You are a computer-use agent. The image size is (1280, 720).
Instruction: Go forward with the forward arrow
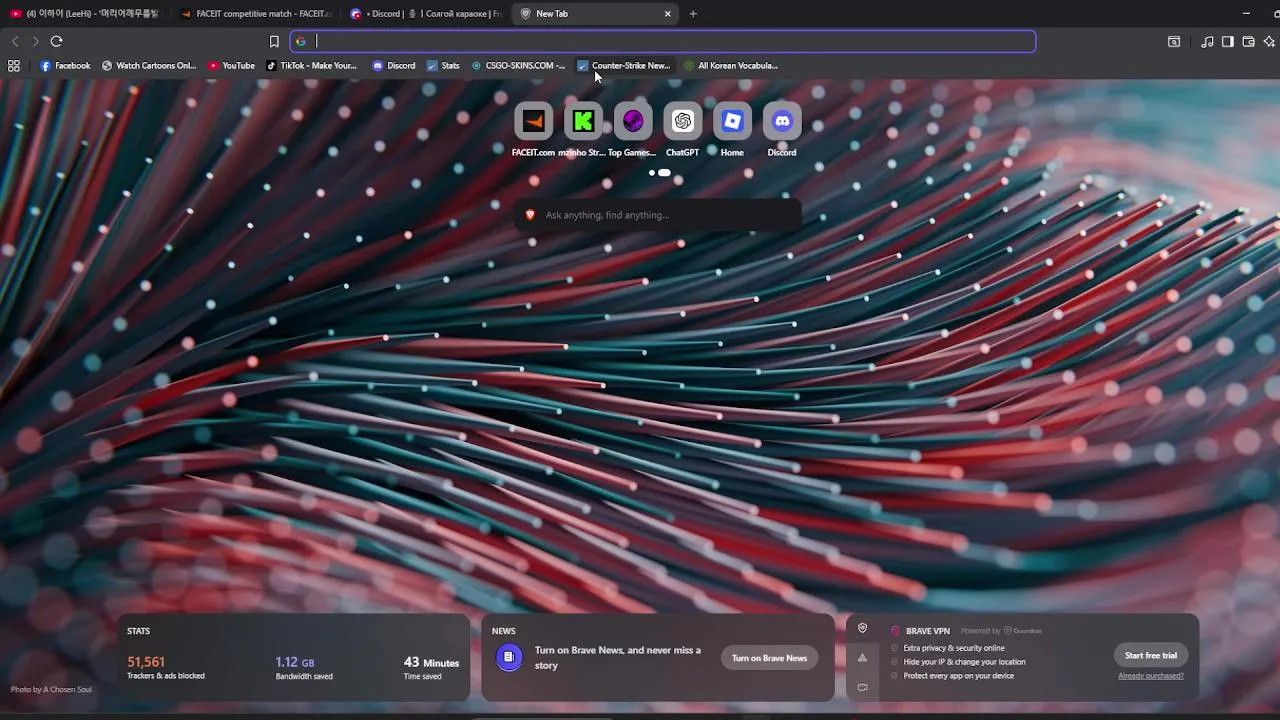(x=35, y=41)
